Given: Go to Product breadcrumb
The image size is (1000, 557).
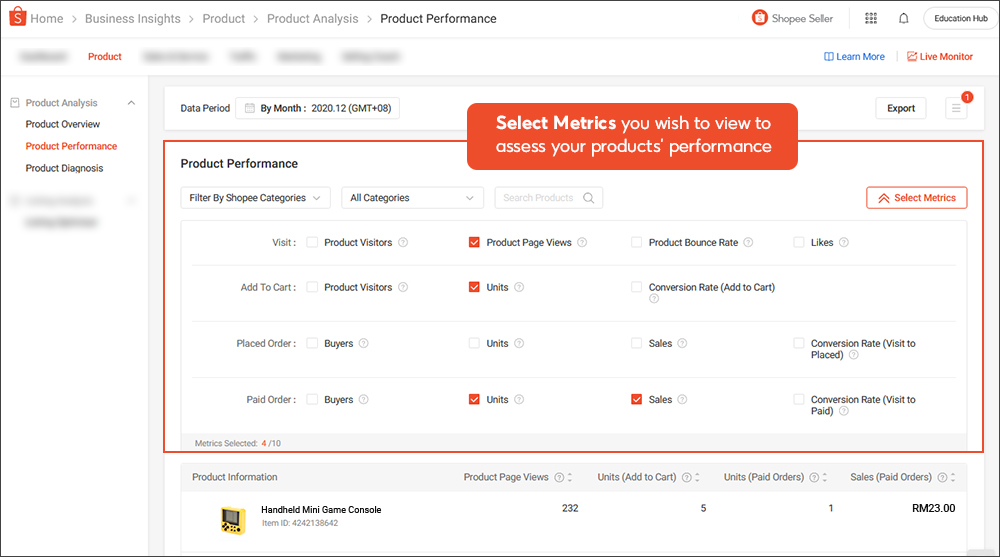Looking at the screenshot, I should [224, 19].
